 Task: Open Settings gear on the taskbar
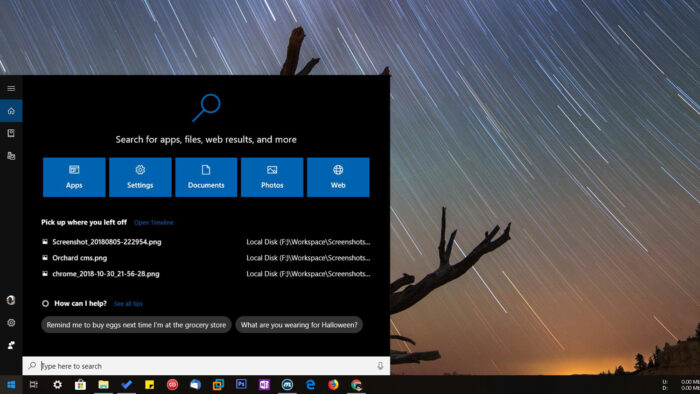[x=57, y=385]
